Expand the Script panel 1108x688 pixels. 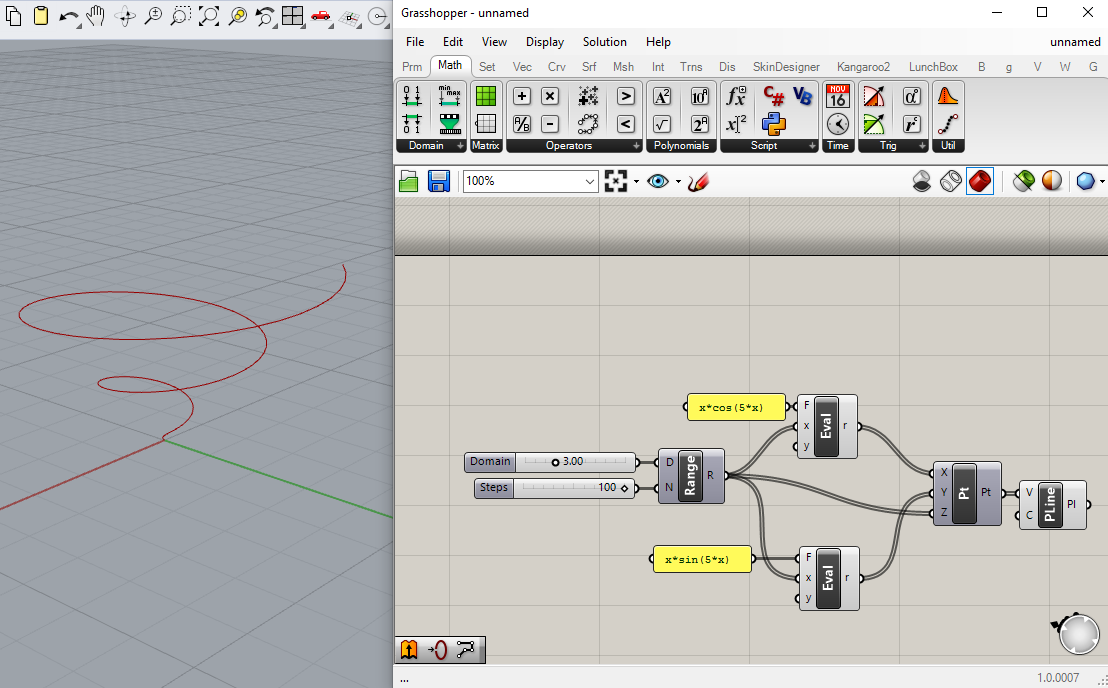coord(811,146)
